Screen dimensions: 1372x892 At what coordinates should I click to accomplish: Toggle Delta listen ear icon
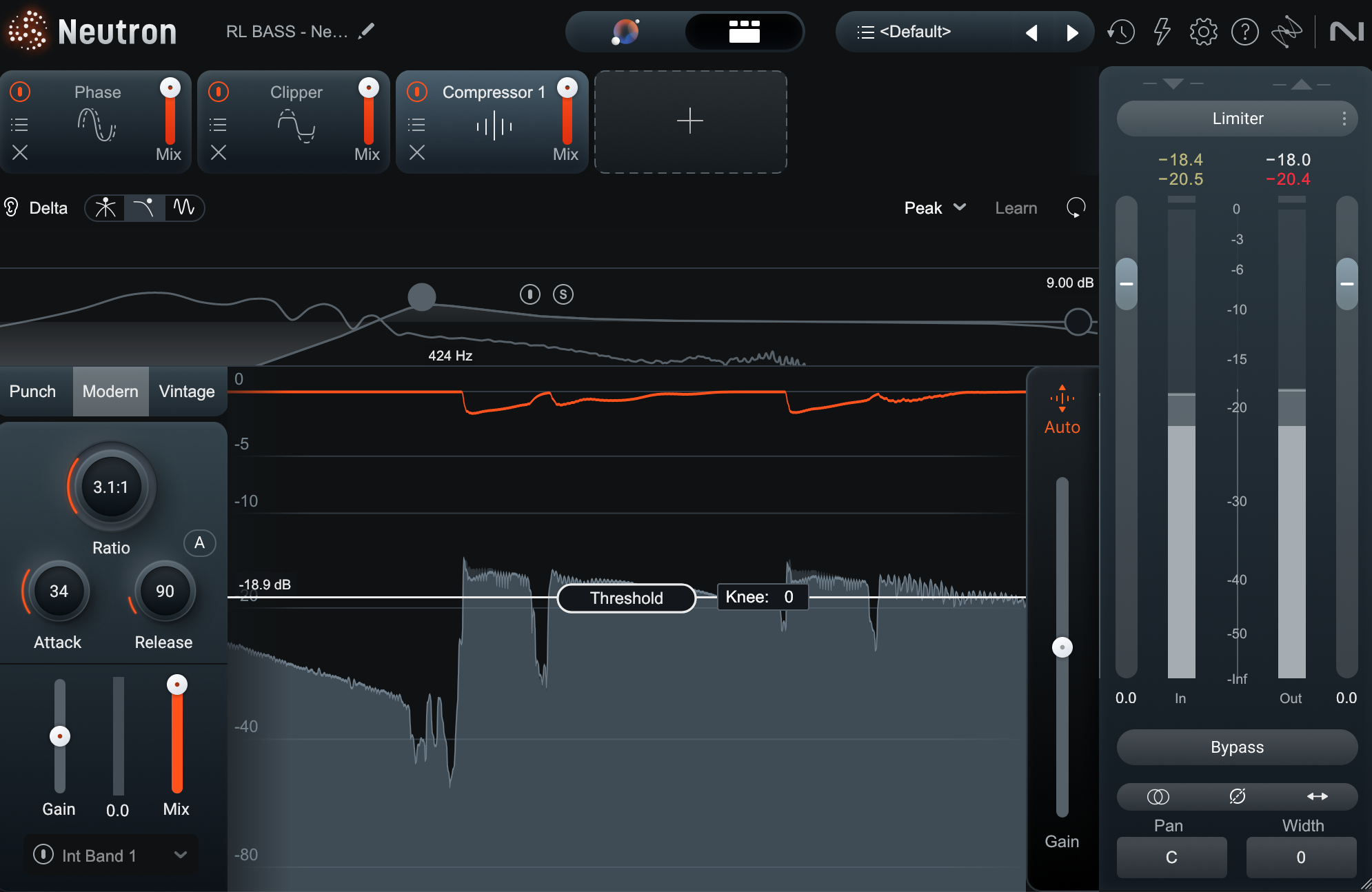(11, 207)
